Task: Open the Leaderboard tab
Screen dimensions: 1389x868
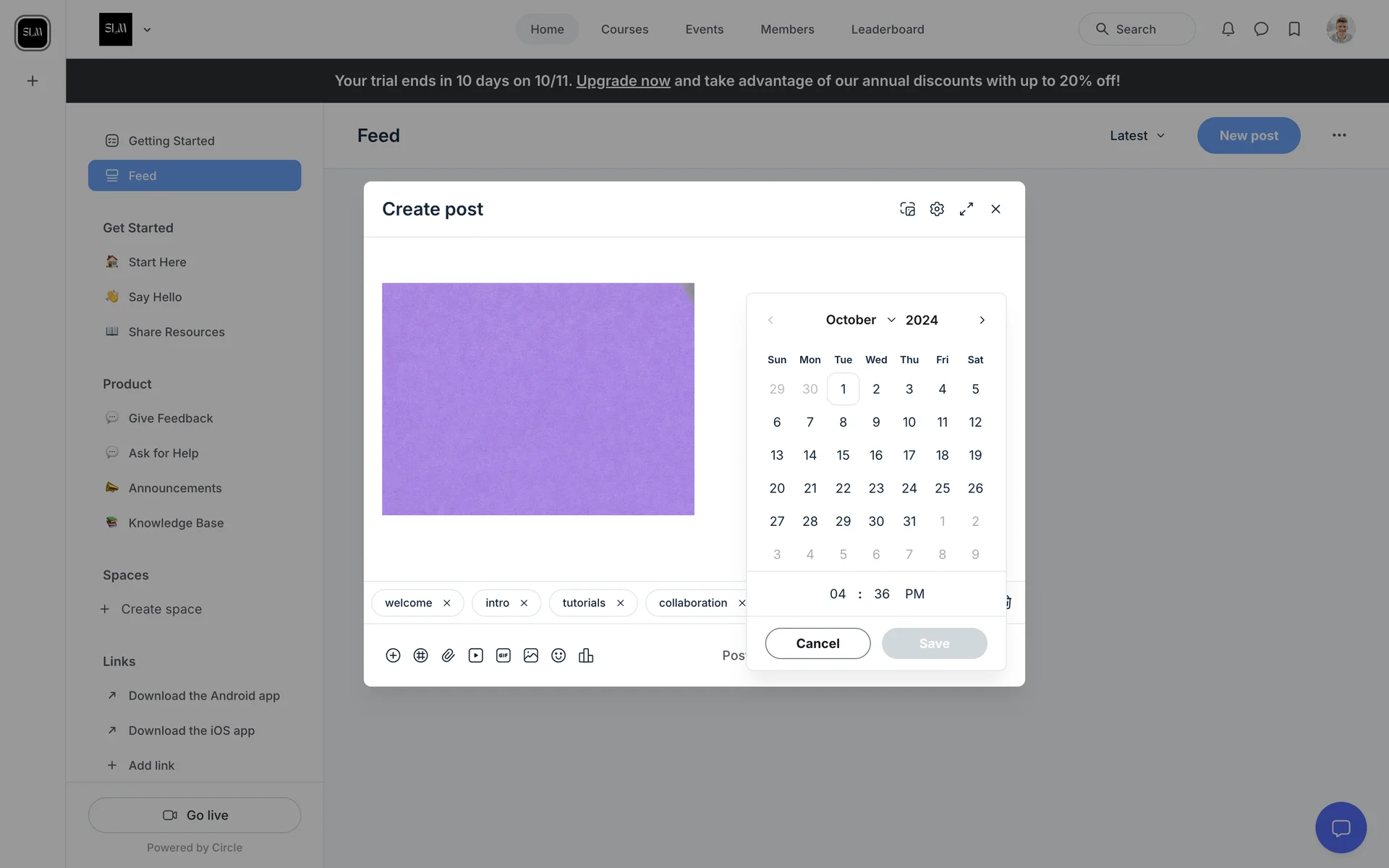Action: click(x=887, y=29)
